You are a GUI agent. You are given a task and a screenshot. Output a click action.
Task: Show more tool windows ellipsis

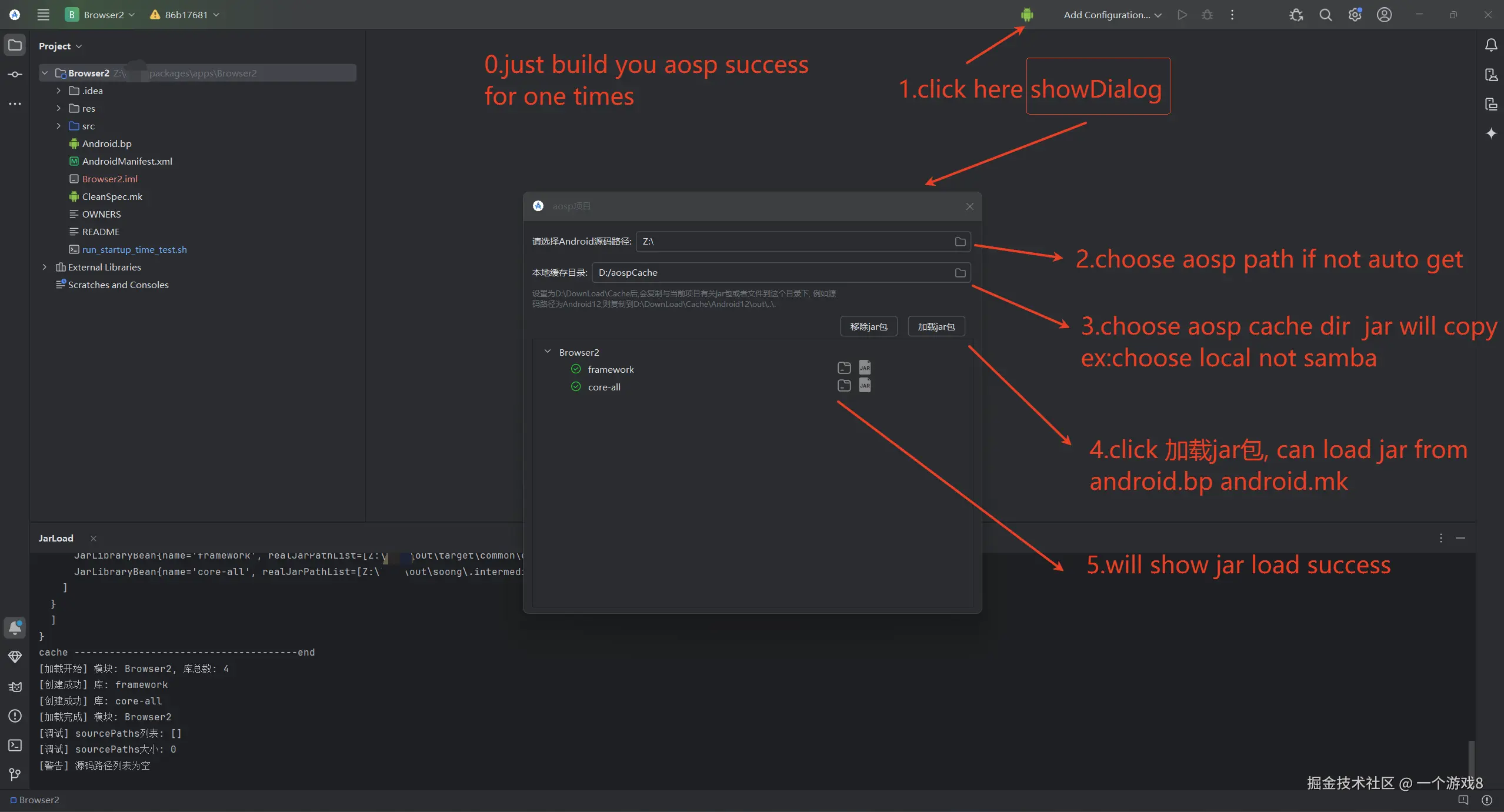tap(15, 104)
